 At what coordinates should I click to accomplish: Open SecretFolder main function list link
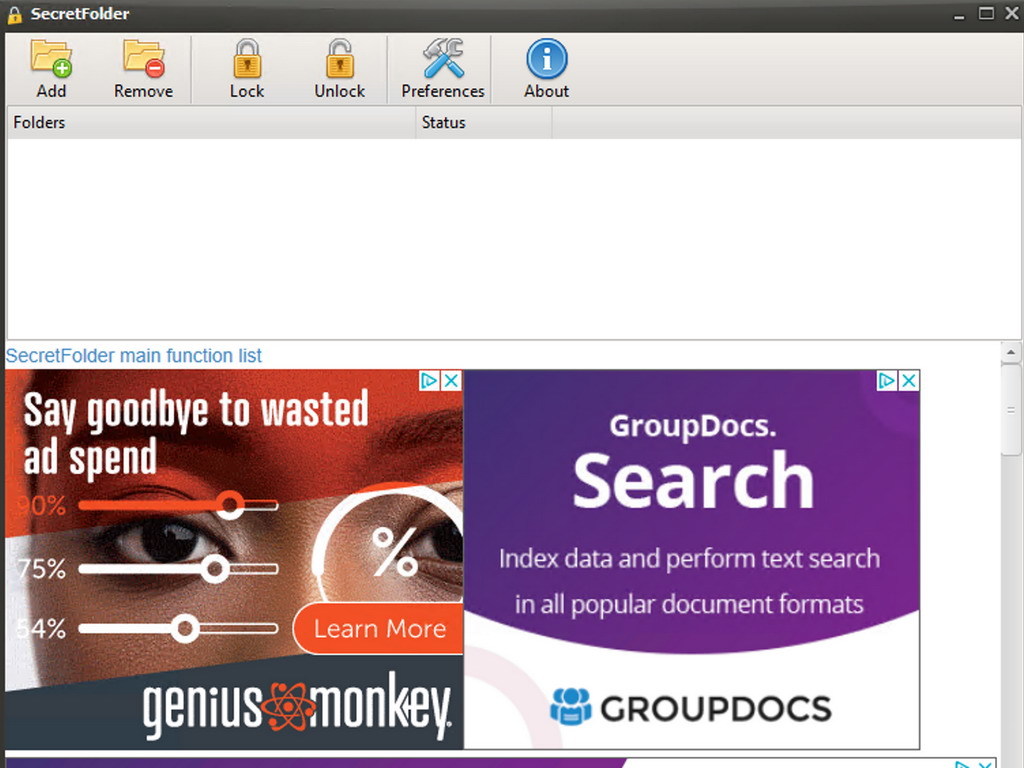click(x=133, y=355)
